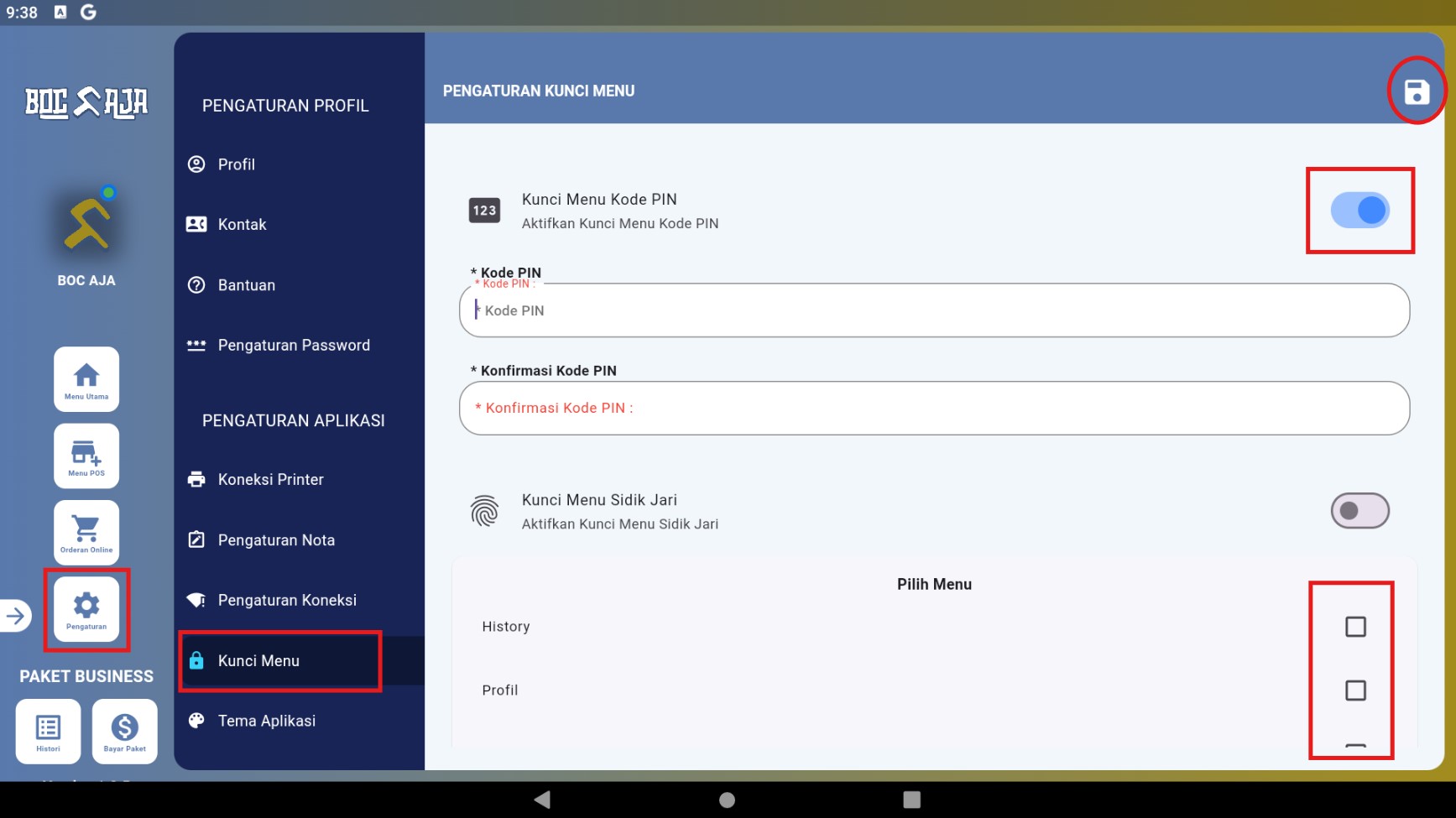The height and width of the screenshot is (818, 1456).
Task: Open Koneksi Printer menu item
Action: coord(299,479)
